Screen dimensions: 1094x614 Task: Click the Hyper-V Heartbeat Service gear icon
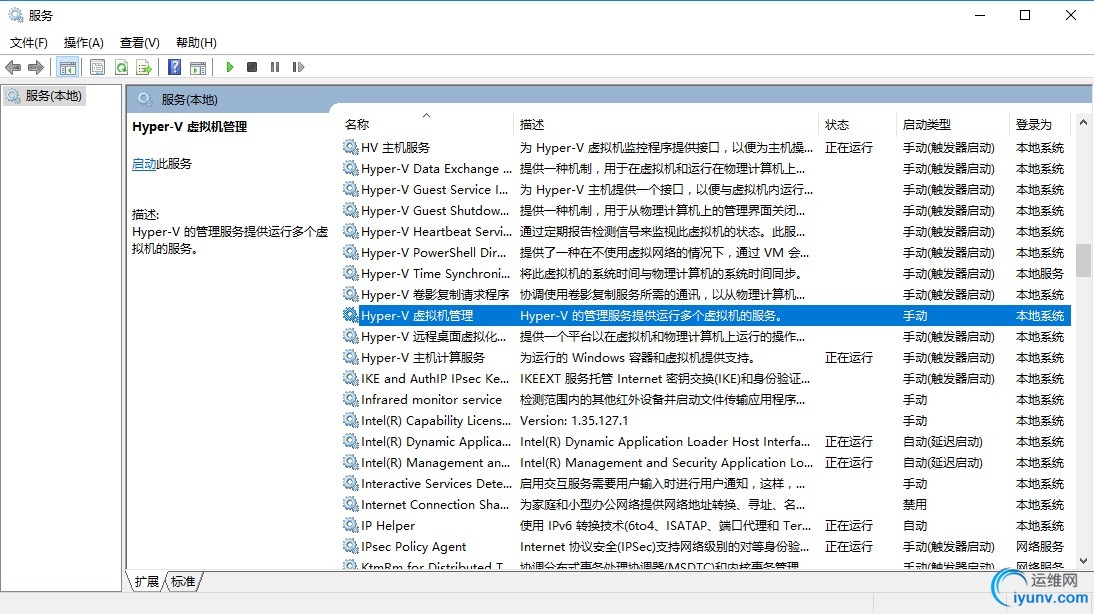[x=350, y=231]
